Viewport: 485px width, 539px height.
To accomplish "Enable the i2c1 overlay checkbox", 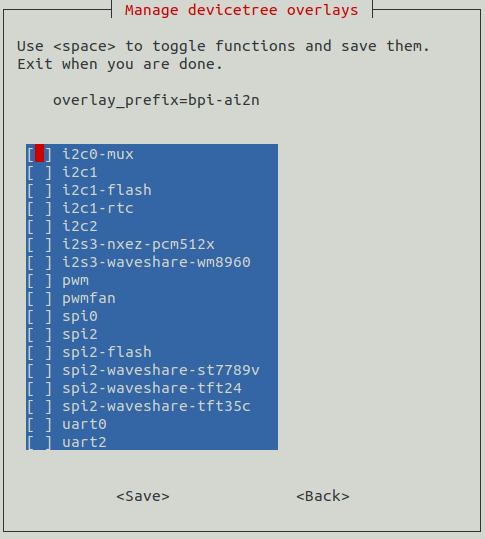I will 40,172.
